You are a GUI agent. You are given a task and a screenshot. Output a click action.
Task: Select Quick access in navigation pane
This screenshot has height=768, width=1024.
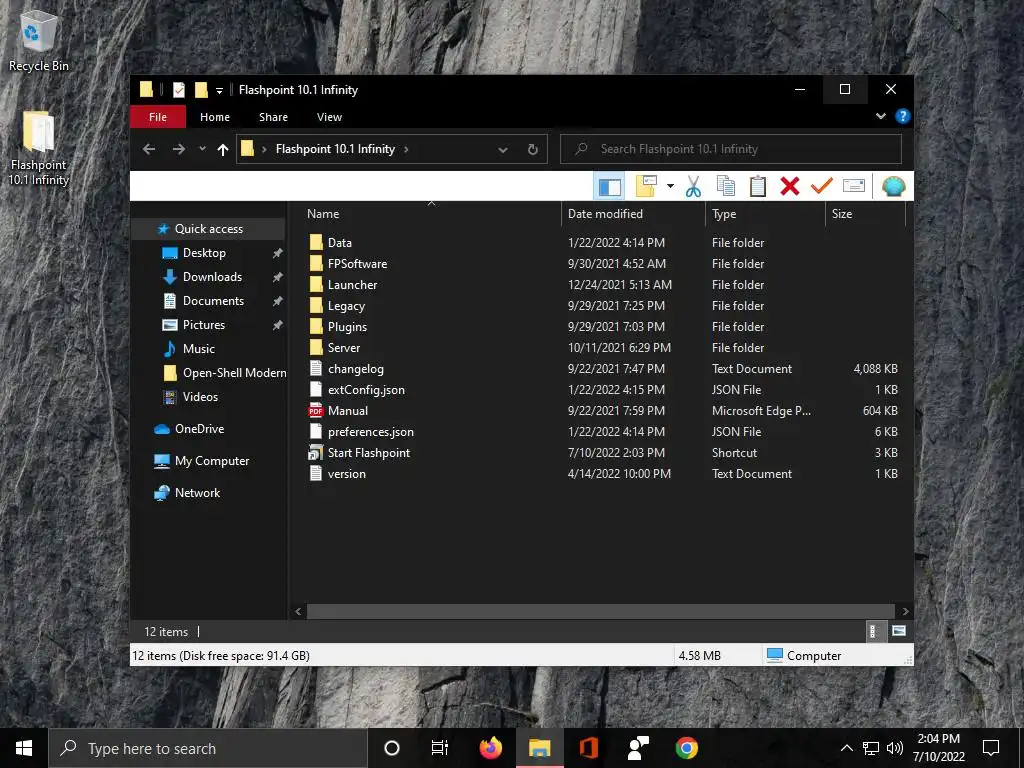coord(208,229)
